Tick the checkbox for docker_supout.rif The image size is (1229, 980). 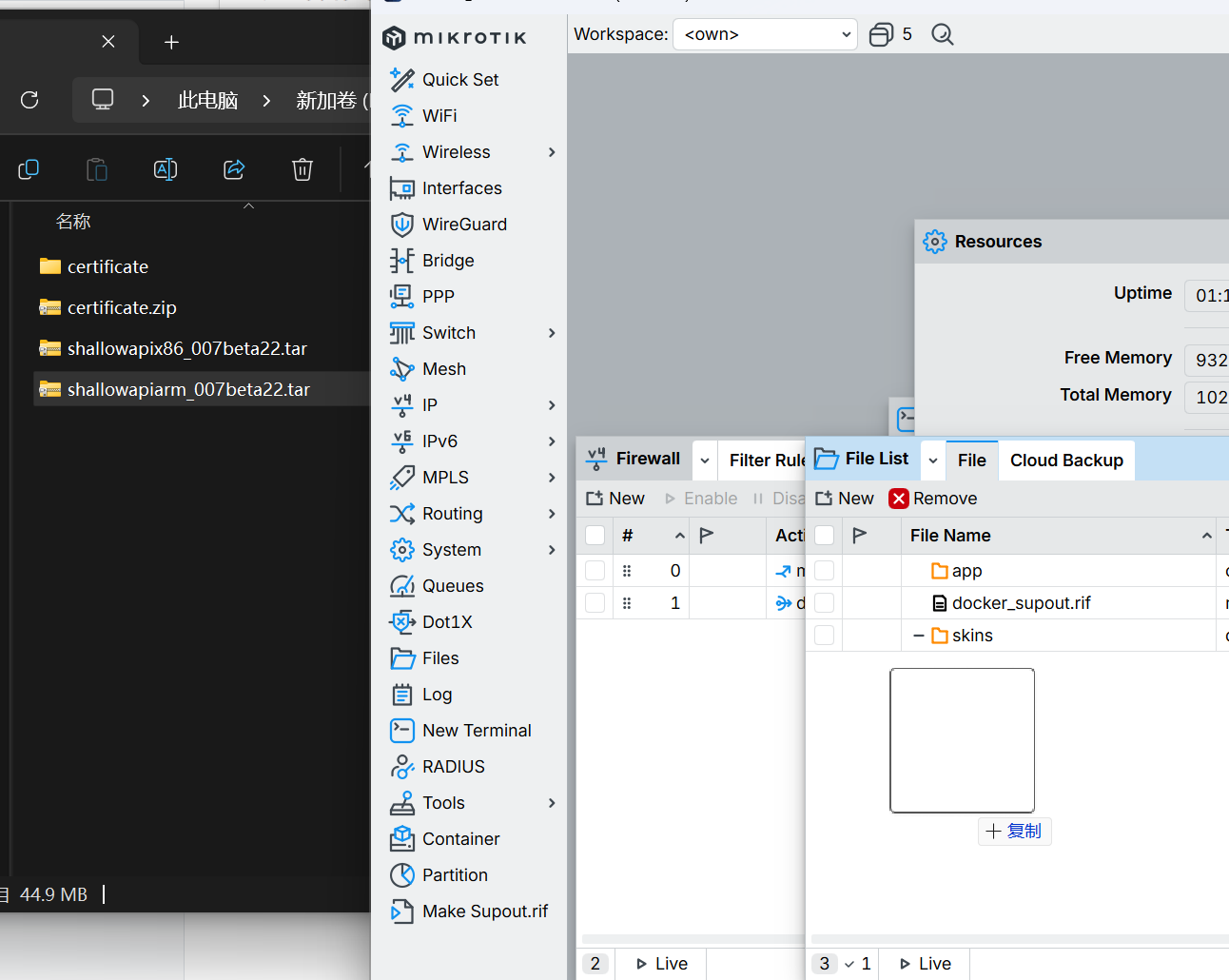point(825,603)
